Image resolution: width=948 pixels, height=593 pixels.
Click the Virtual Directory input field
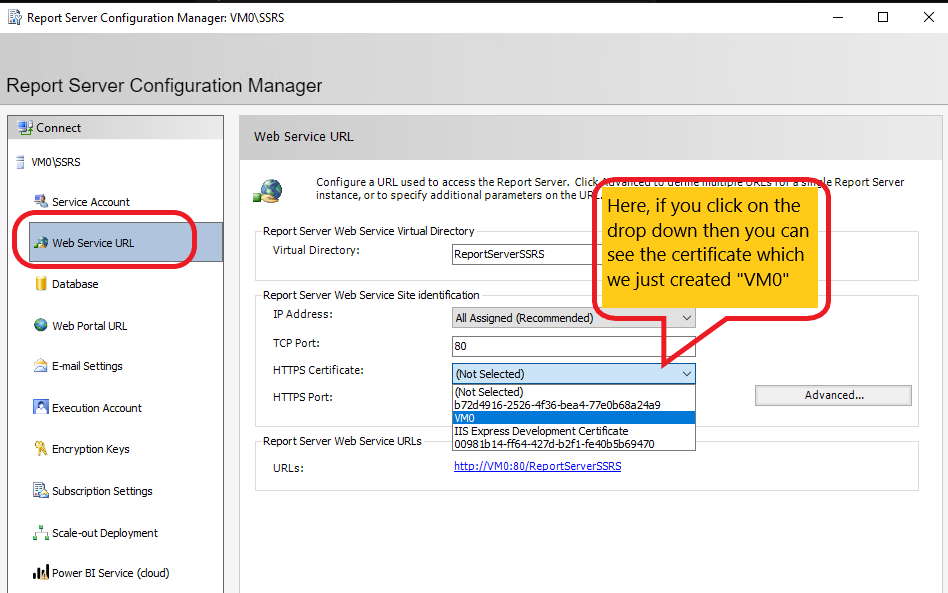524,254
